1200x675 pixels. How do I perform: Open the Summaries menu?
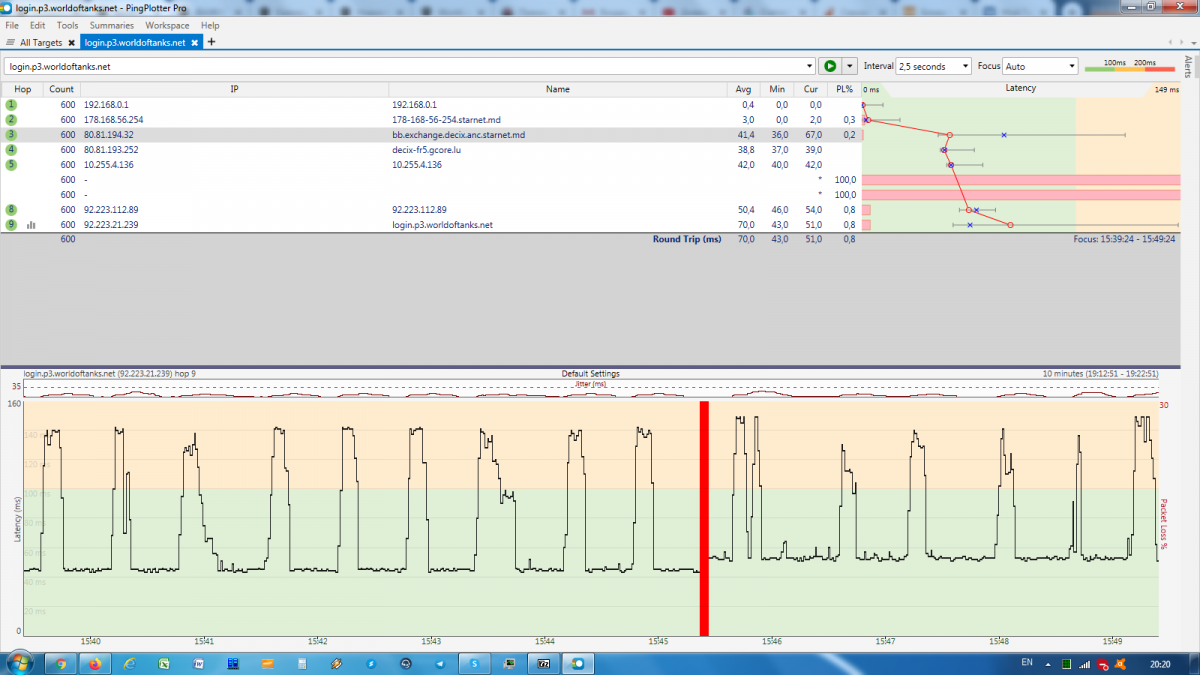click(x=111, y=25)
